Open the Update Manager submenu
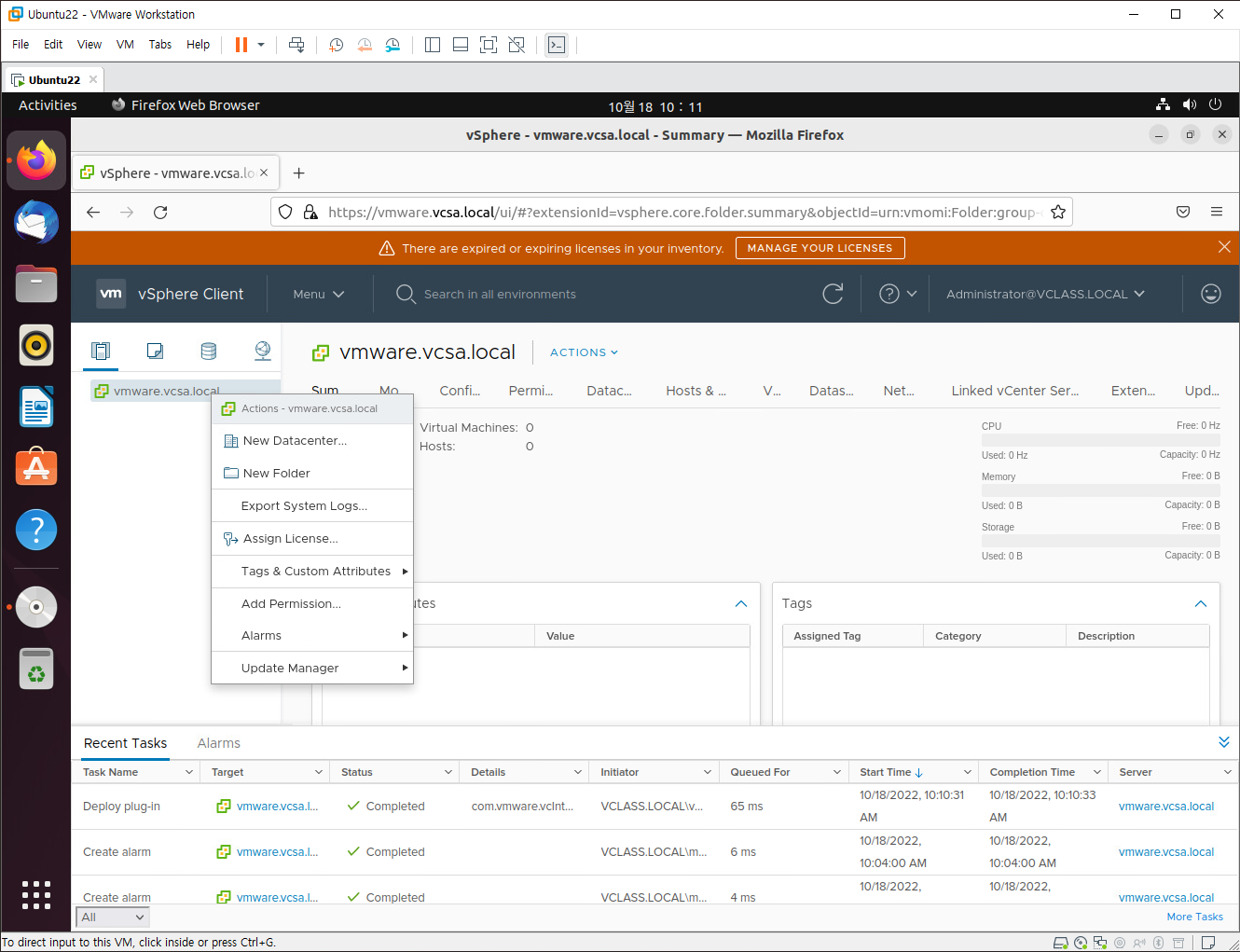This screenshot has width=1240, height=952. coord(312,669)
